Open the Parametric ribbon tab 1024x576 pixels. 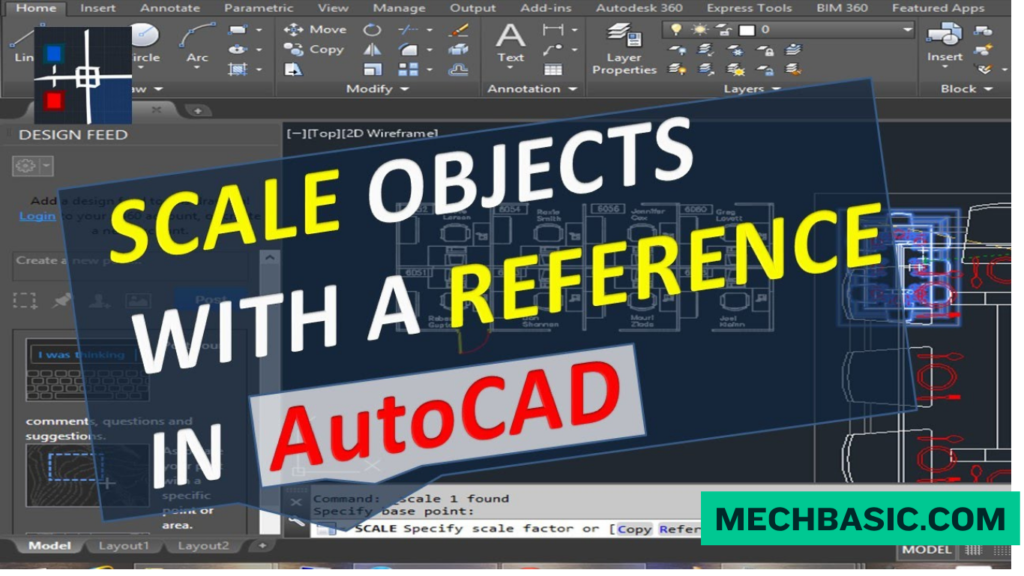[259, 8]
